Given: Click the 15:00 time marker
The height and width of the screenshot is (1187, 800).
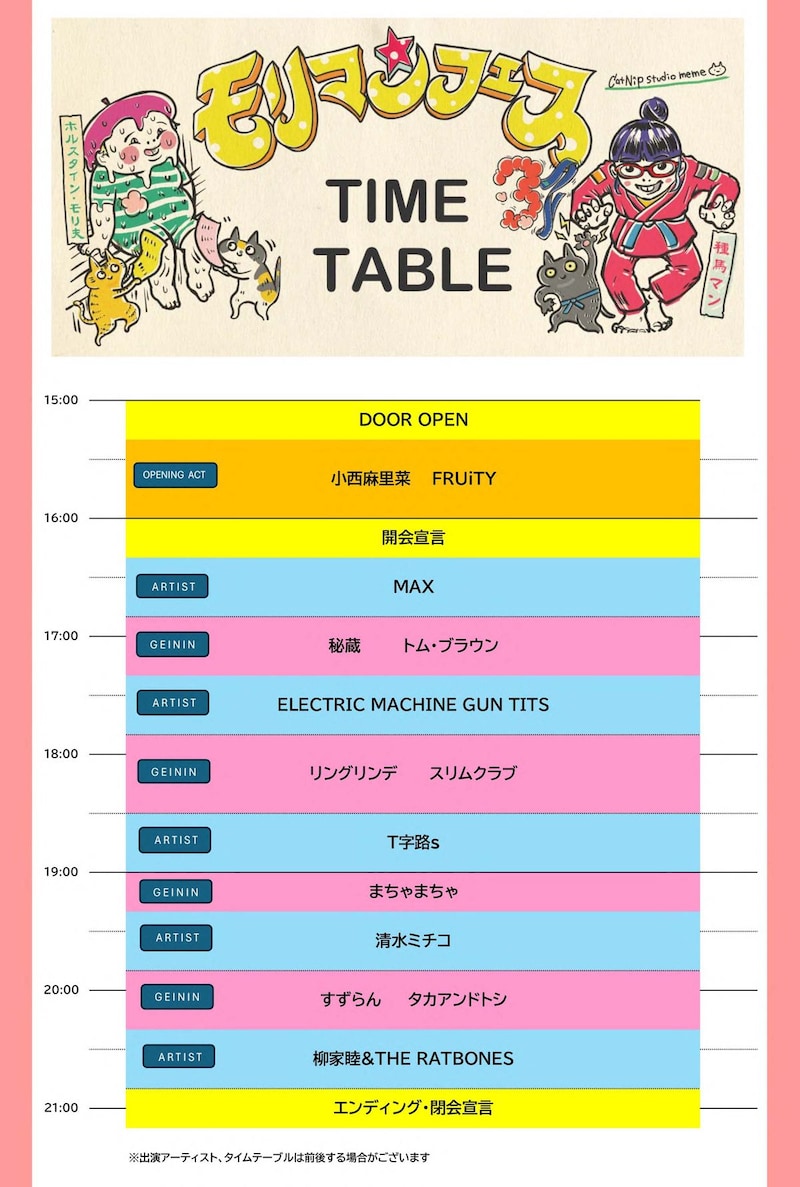Looking at the screenshot, I should coord(61,400).
